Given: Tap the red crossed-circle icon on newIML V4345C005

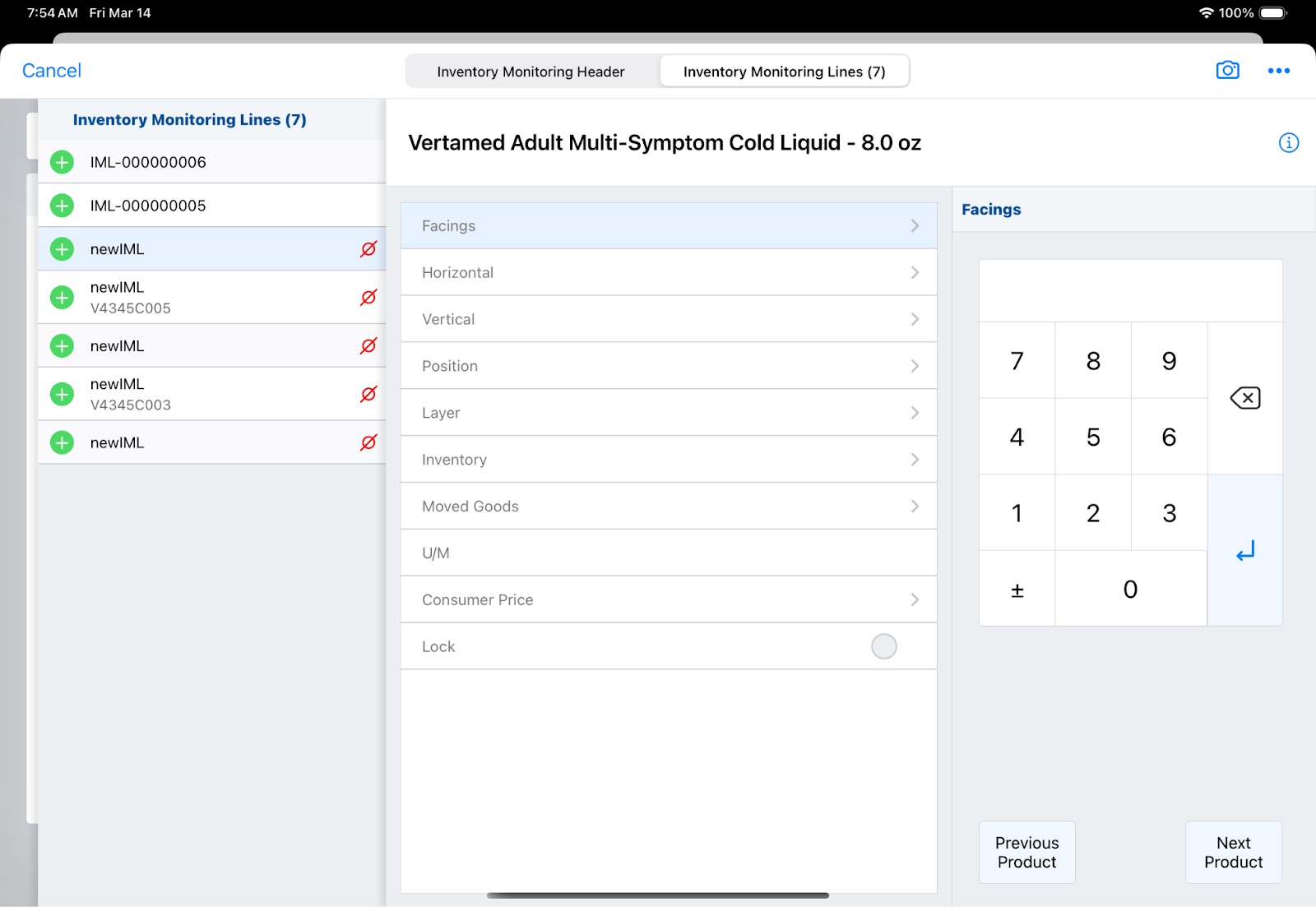Looking at the screenshot, I should point(368,297).
